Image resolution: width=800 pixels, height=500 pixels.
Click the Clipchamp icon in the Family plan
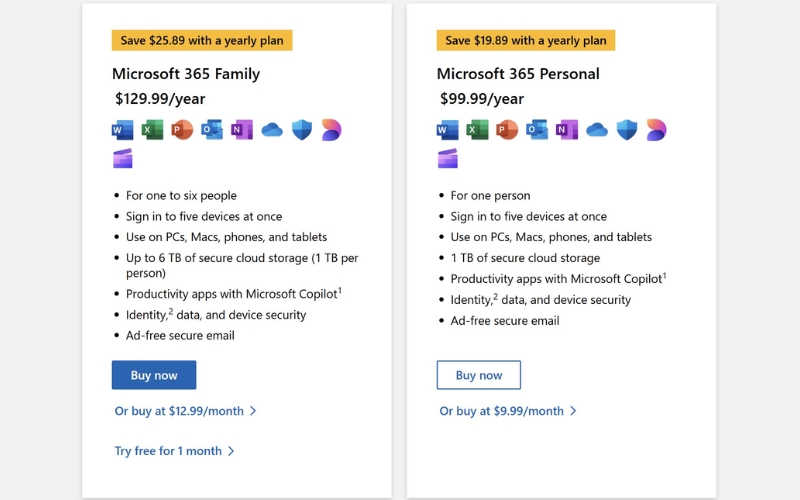tap(122, 158)
